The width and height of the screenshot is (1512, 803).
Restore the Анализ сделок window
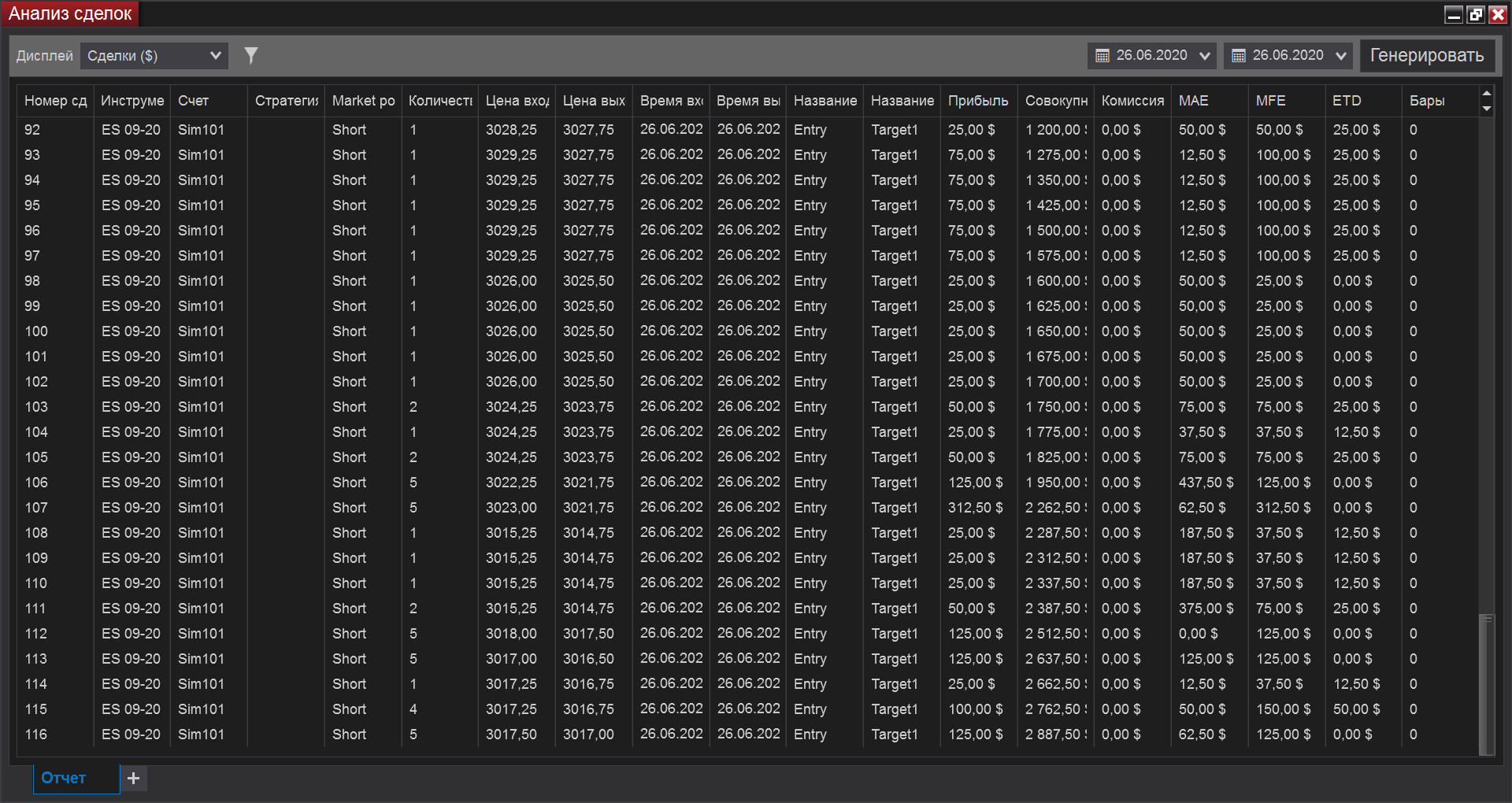1476,14
